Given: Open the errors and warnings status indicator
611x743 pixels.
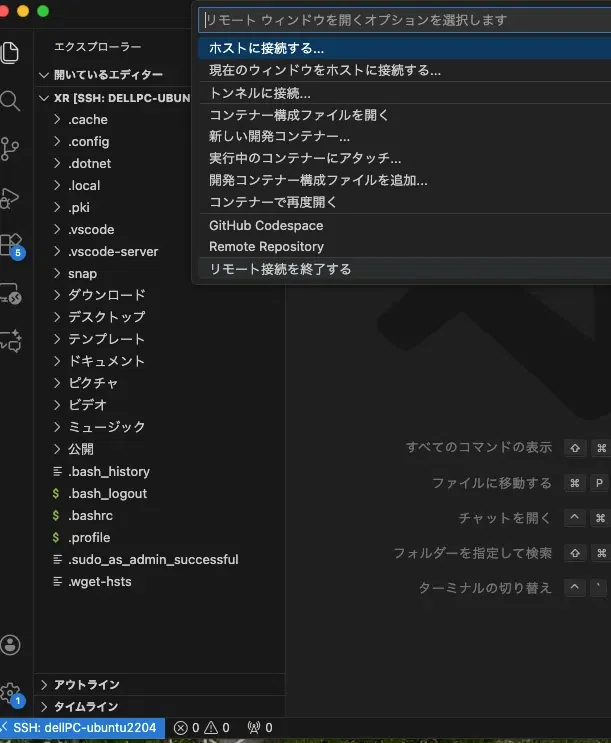Looking at the screenshot, I should (201, 727).
